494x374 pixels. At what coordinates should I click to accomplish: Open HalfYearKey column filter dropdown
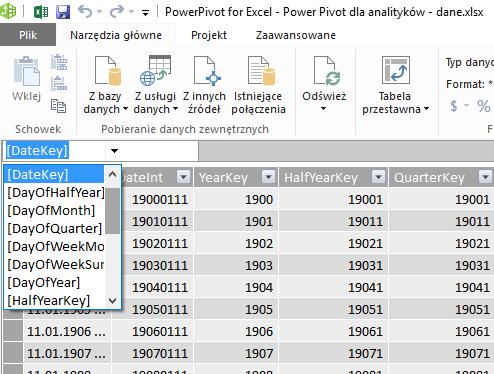[378, 177]
